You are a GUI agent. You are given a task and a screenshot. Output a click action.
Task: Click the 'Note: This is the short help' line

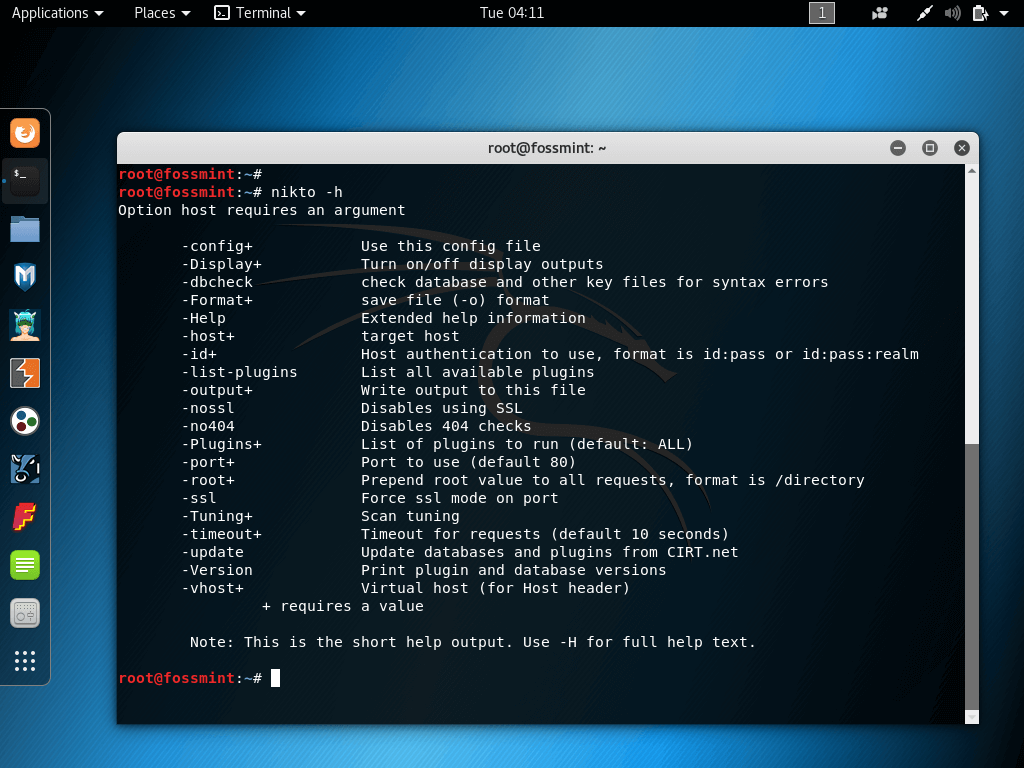click(x=472, y=643)
